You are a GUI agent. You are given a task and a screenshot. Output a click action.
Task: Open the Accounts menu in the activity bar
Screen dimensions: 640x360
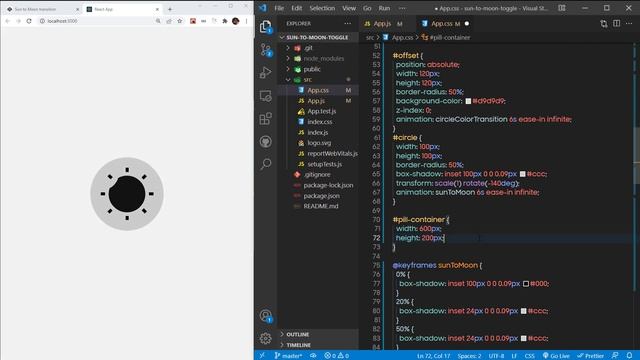pos(266,316)
